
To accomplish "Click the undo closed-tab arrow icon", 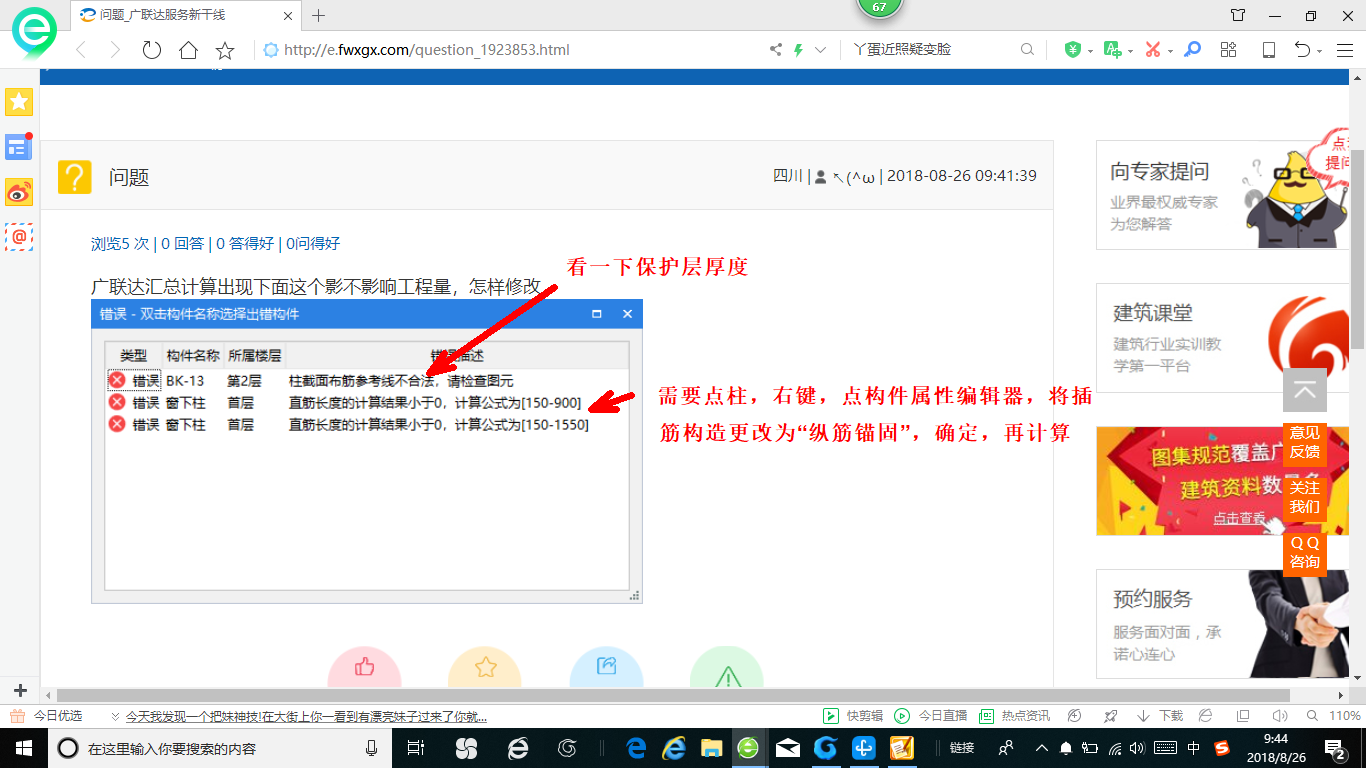I will pos(1302,49).
